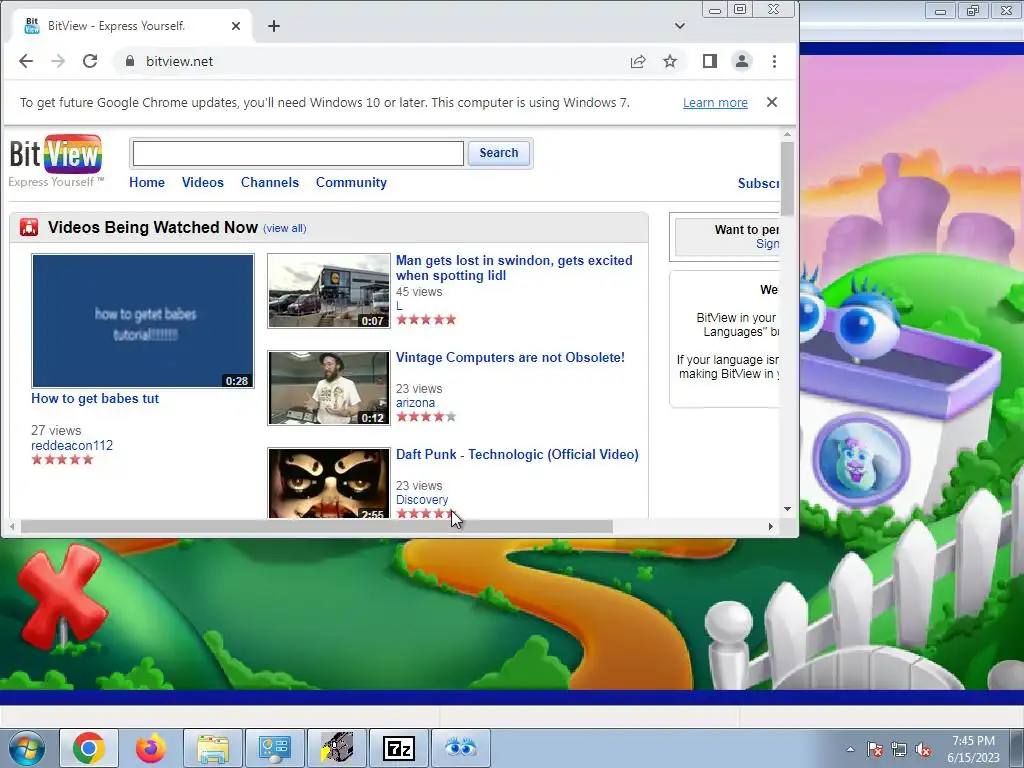Rate the Lidl video five stars

(x=451, y=320)
